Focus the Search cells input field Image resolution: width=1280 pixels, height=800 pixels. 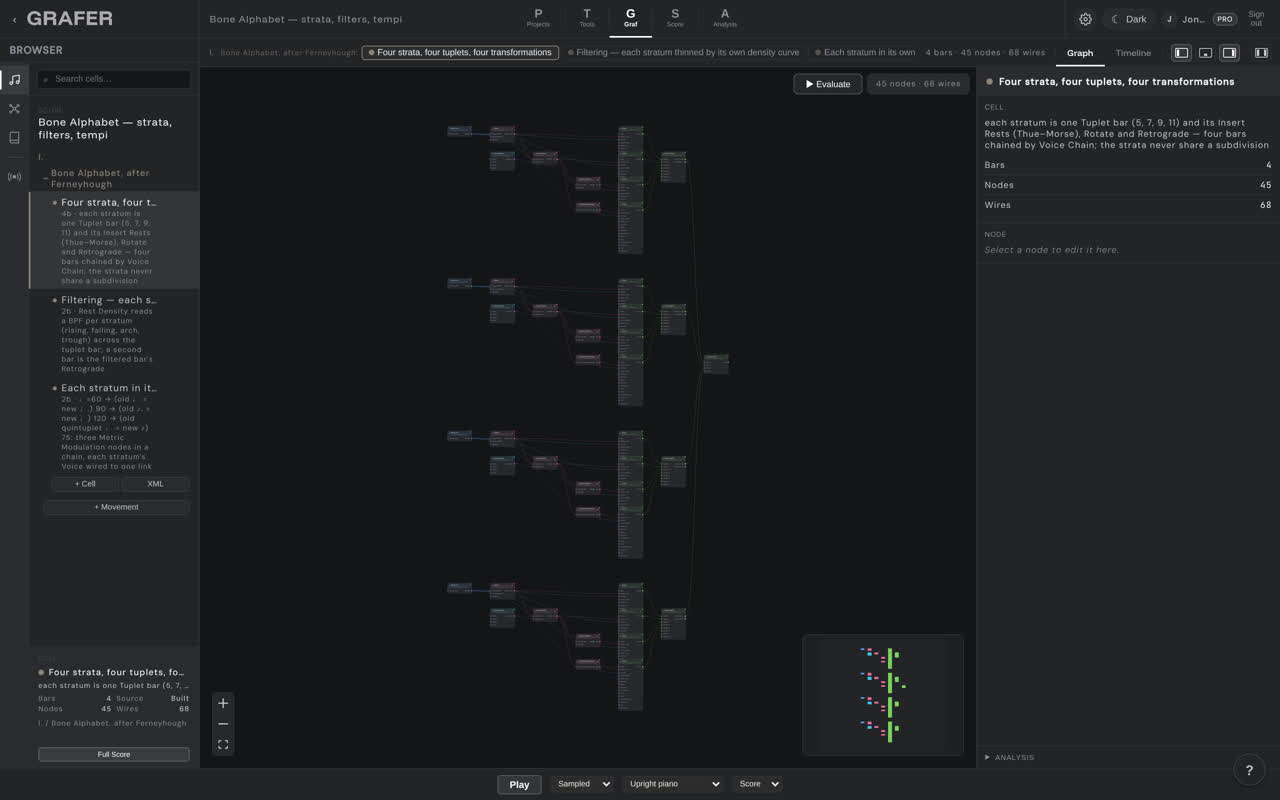pyautogui.click(x=114, y=79)
